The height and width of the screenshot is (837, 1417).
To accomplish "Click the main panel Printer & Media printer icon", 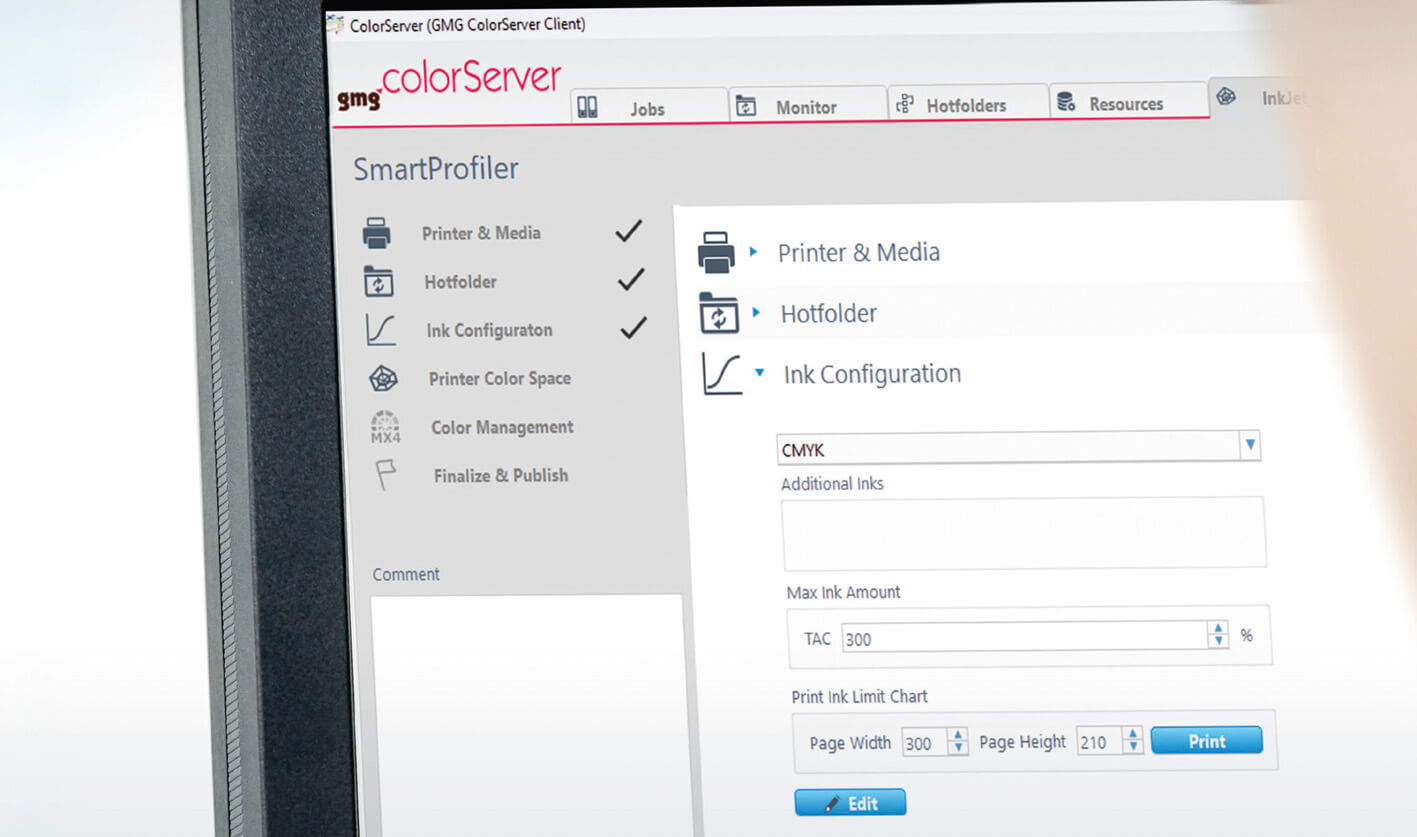I will [x=716, y=252].
